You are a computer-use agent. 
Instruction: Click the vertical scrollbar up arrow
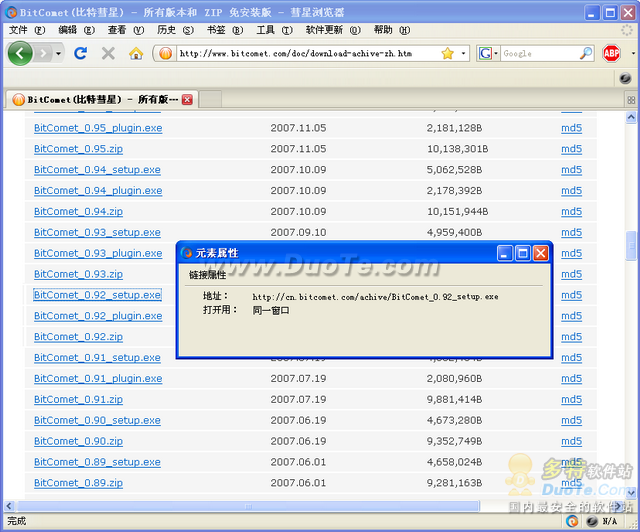pos(631,118)
